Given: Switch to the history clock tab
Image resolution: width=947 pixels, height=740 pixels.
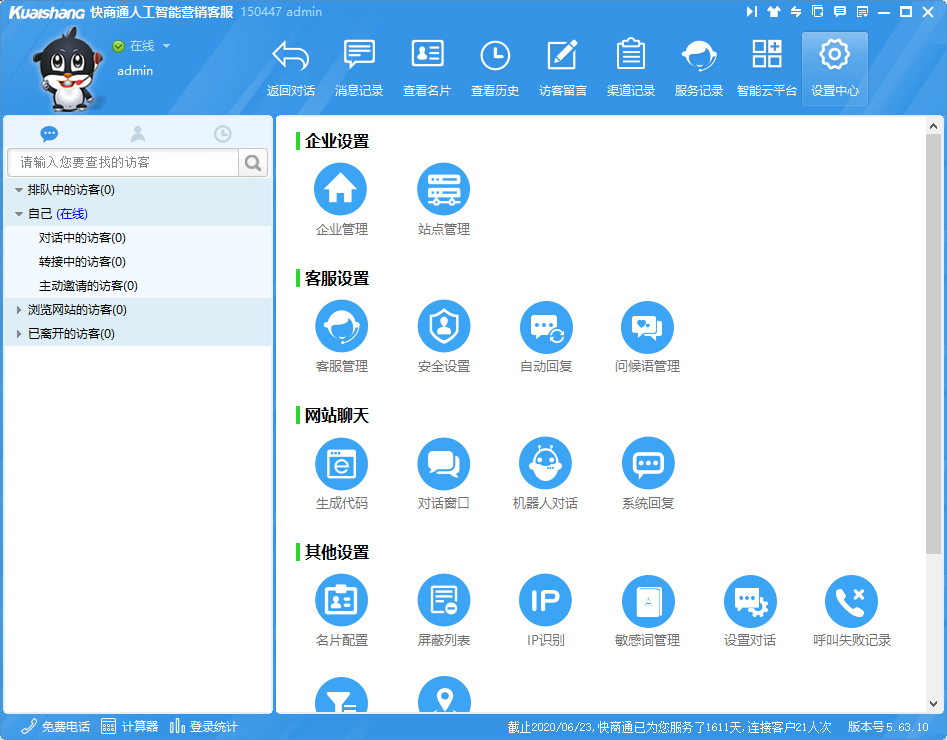Looking at the screenshot, I should [223, 134].
